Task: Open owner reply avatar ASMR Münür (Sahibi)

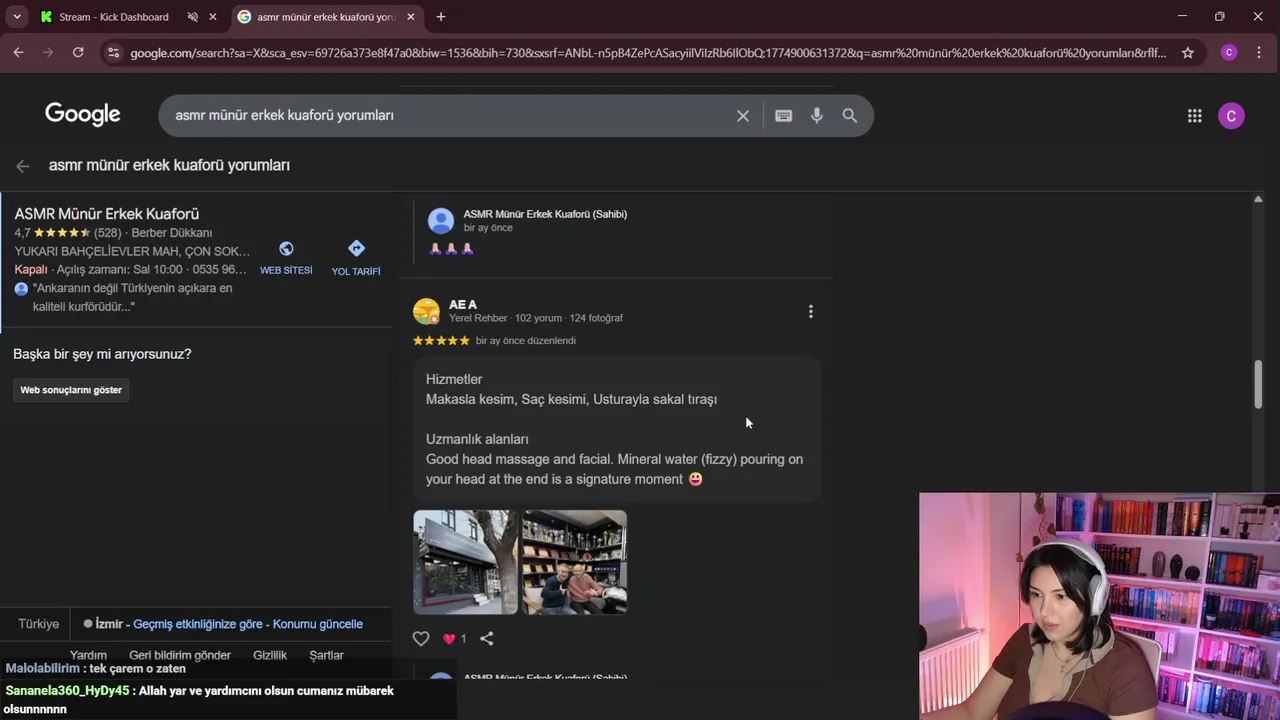Action: pos(441,220)
